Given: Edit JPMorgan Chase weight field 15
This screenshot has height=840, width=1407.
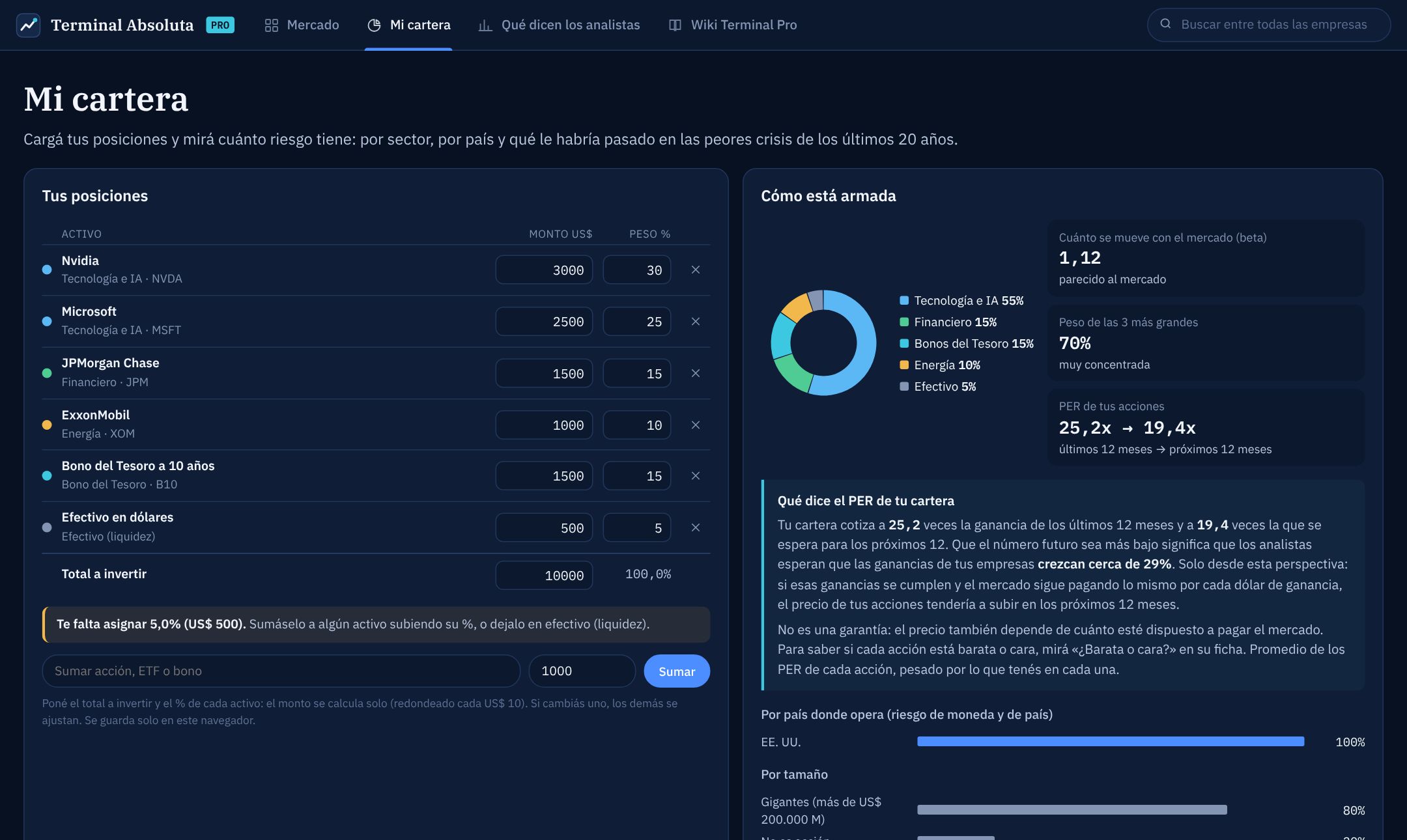Looking at the screenshot, I should coord(636,373).
